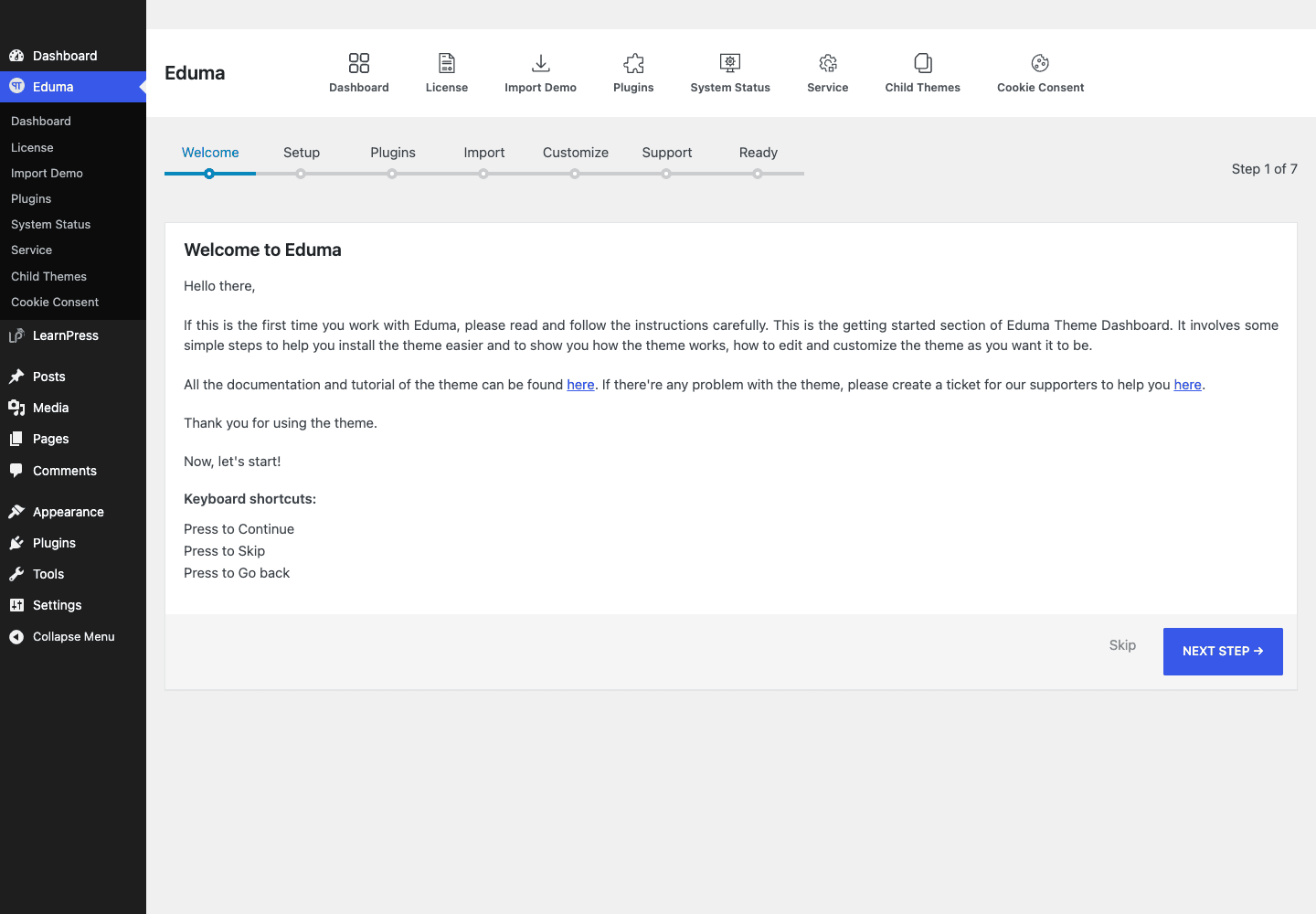Click the Plugins plug icon in sidebar

click(x=16, y=543)
